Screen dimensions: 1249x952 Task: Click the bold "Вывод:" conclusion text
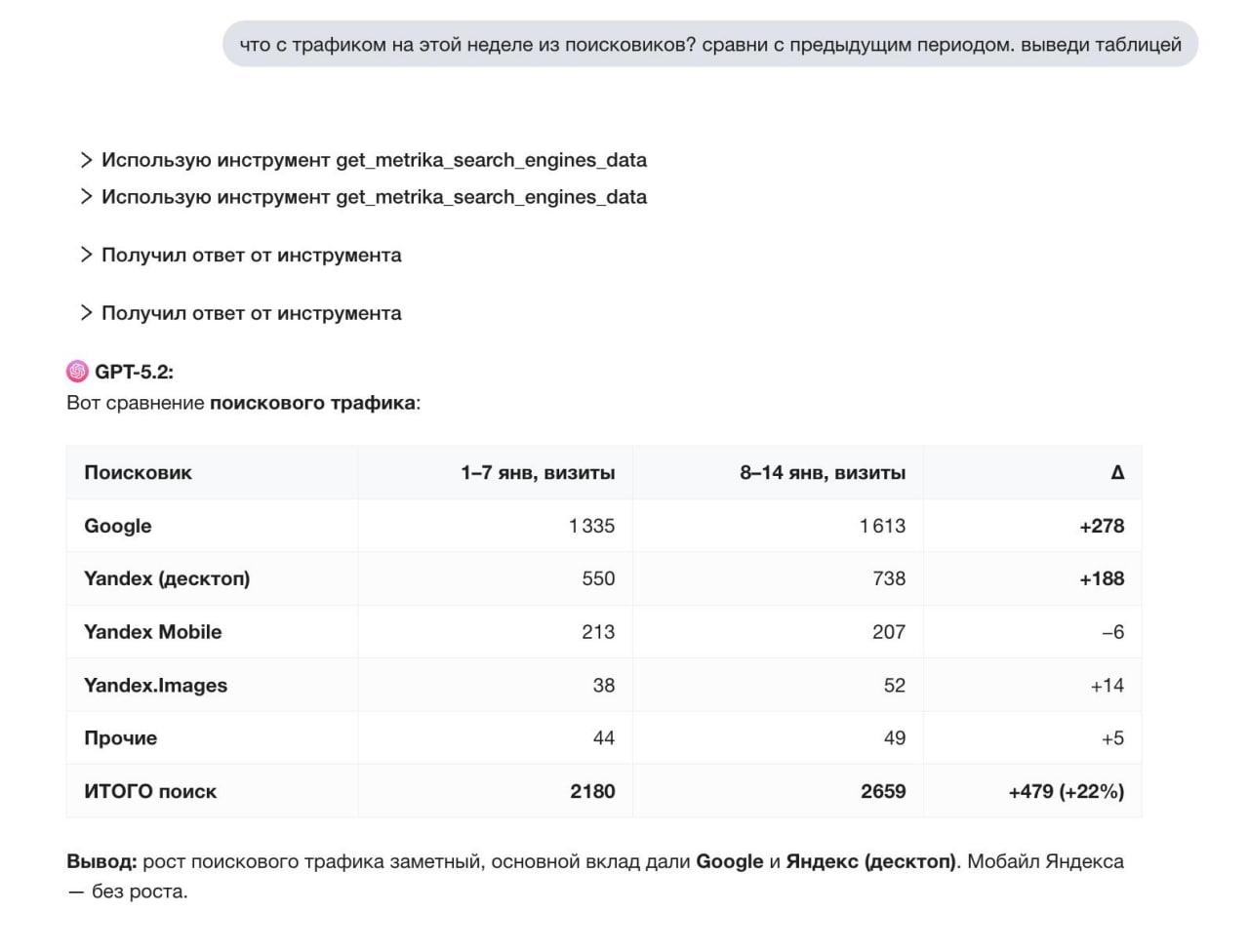[101, 861]
